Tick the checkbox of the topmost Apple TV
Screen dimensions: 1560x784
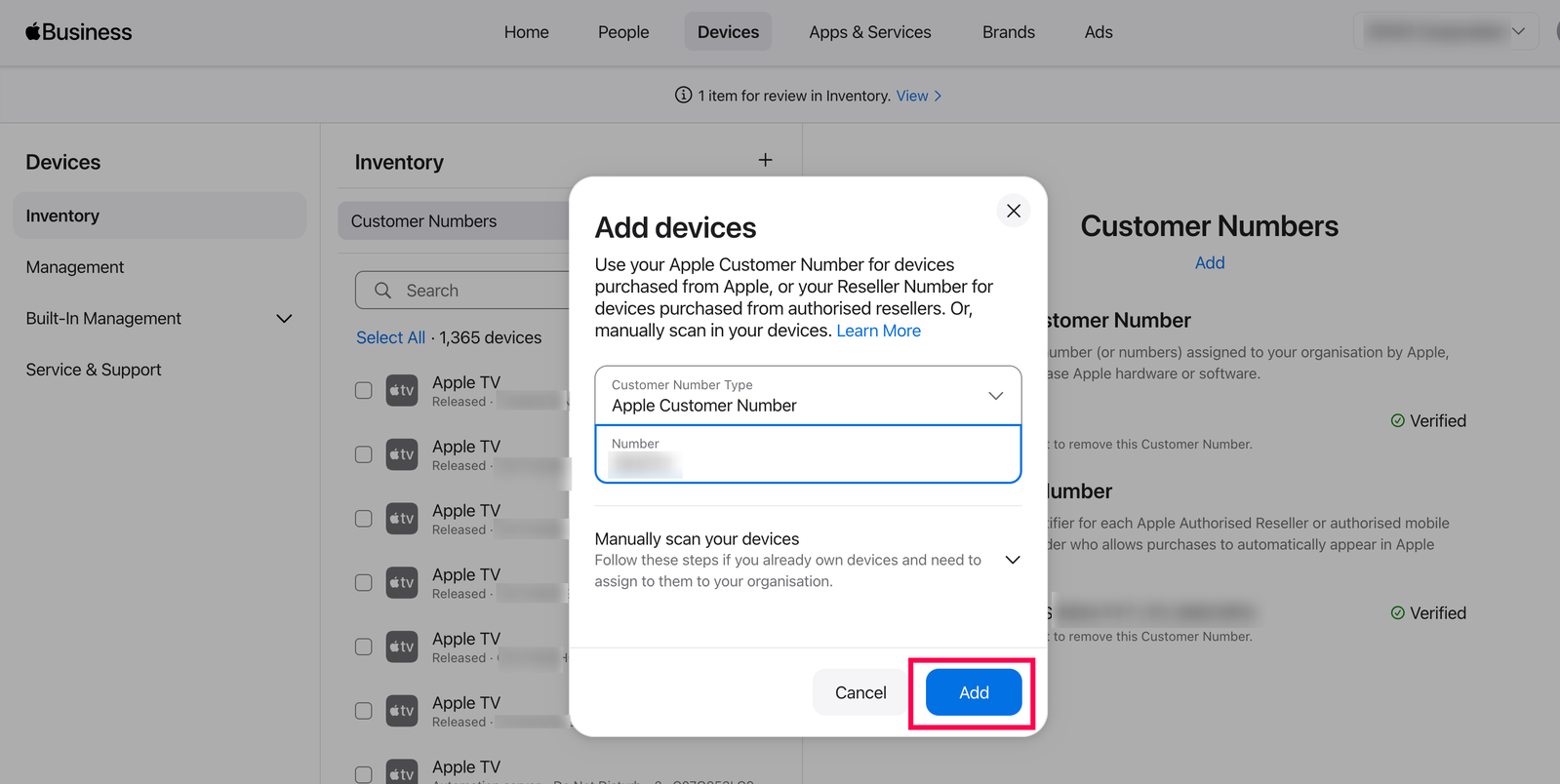(364, 390)
